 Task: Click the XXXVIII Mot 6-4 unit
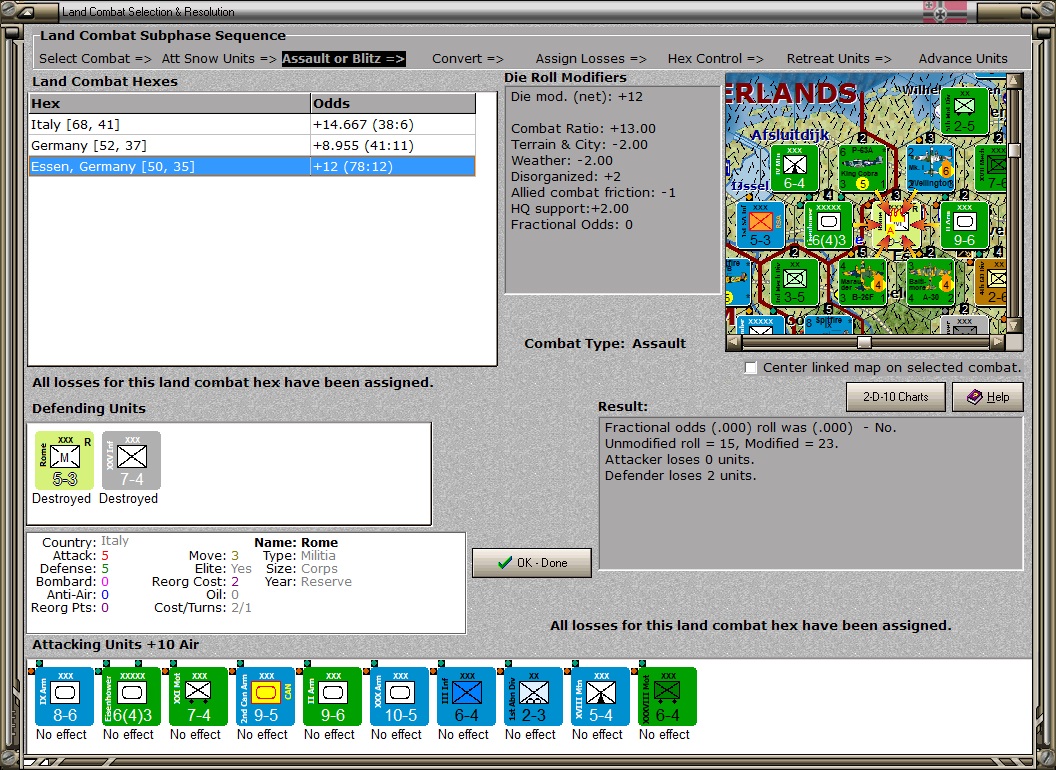667,697
